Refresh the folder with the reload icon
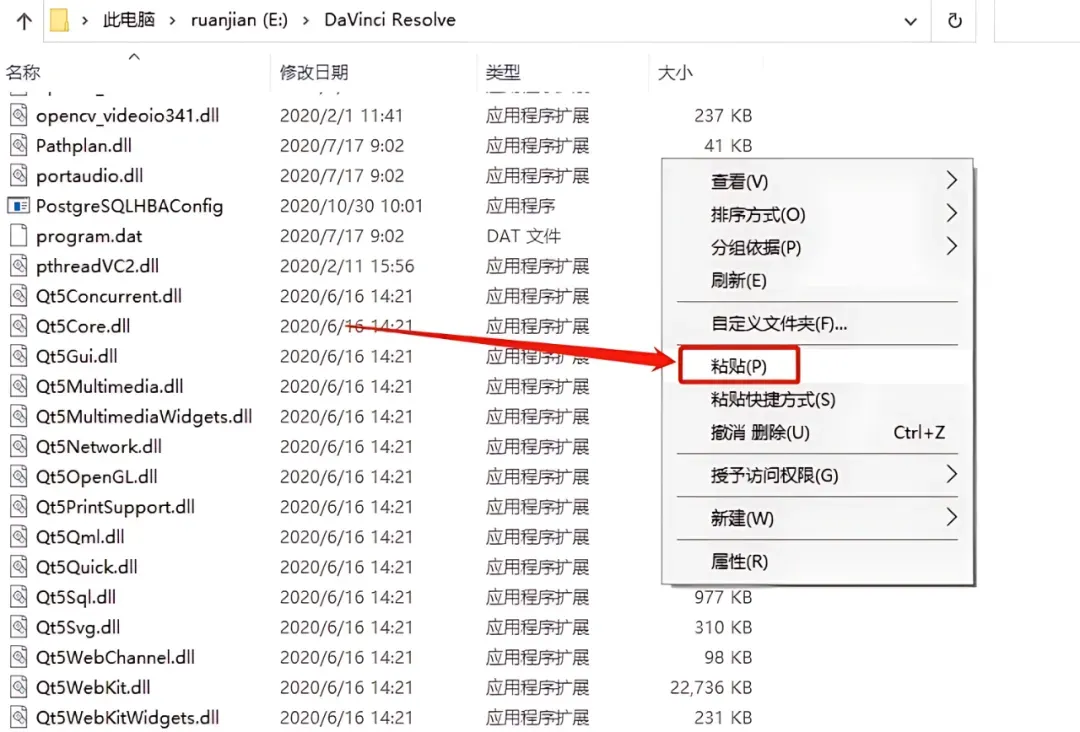Image resolution: width=1080 pixels, height=732 pixels. tap(954, 21)
